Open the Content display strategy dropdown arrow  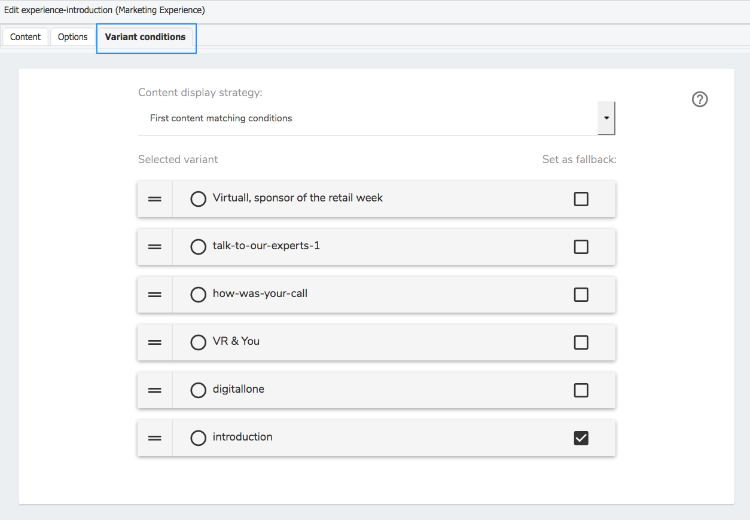click(606, 118)
